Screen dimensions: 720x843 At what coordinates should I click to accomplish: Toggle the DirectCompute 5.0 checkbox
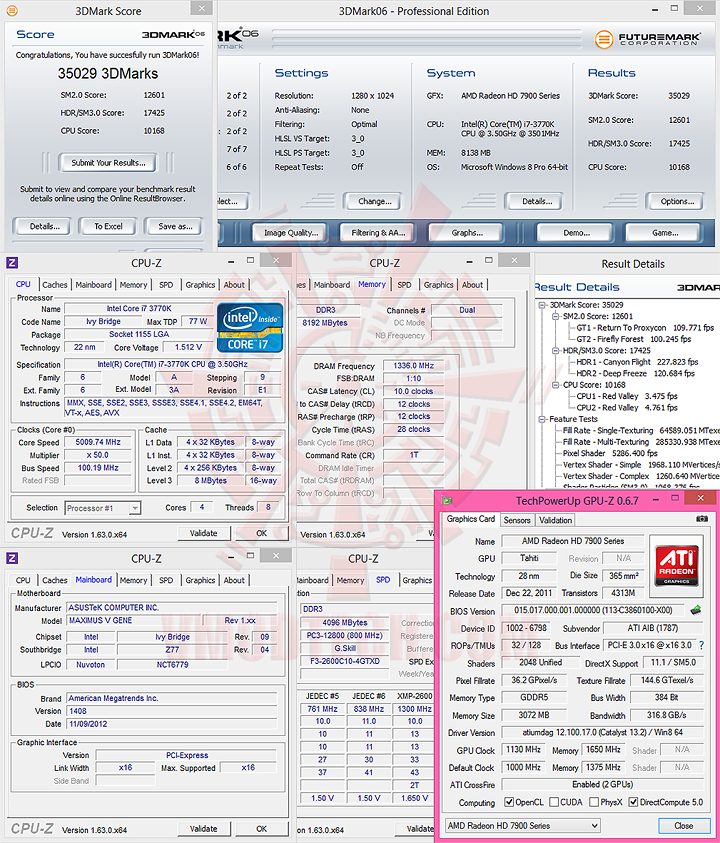point(633,802)
